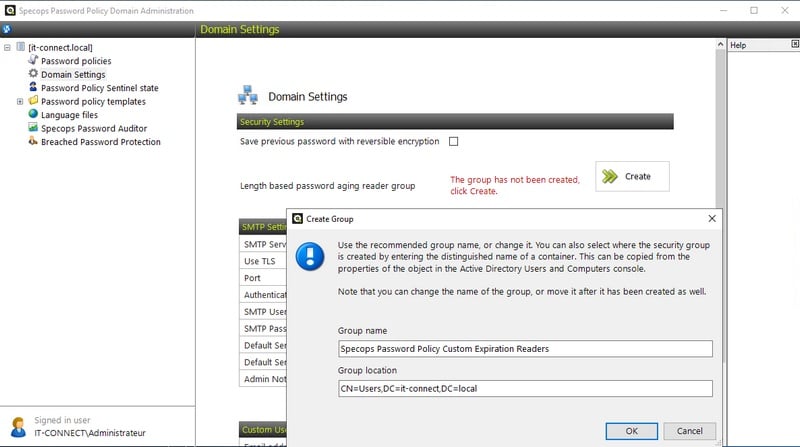Image resolution: width=800 pixels, height=447 pixels.
Task: Open Specops Password Auditor
Action: tap(94, 129)
